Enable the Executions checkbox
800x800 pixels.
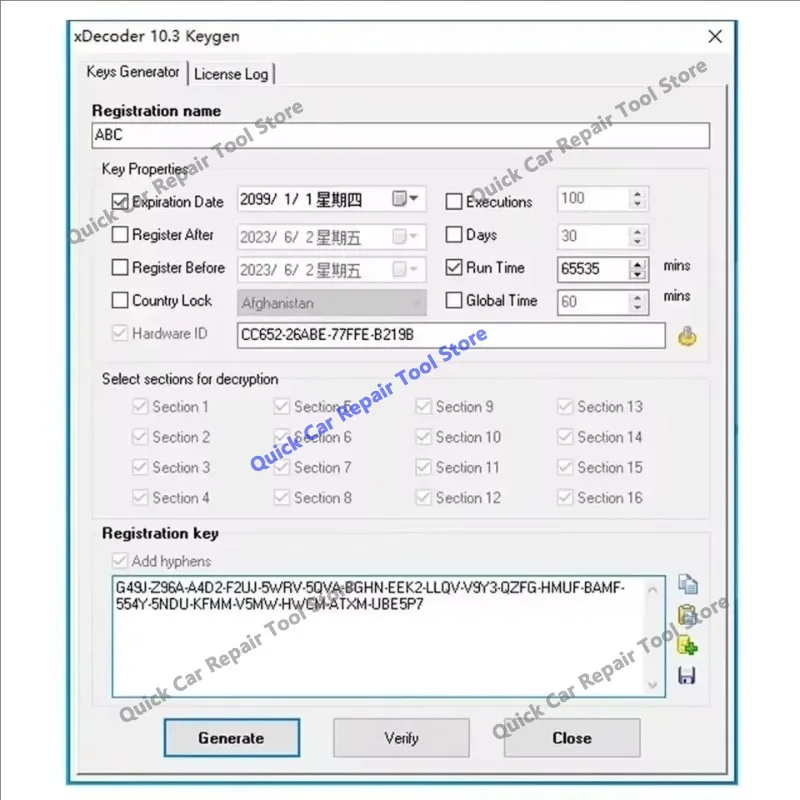click(x=454, y=202)
